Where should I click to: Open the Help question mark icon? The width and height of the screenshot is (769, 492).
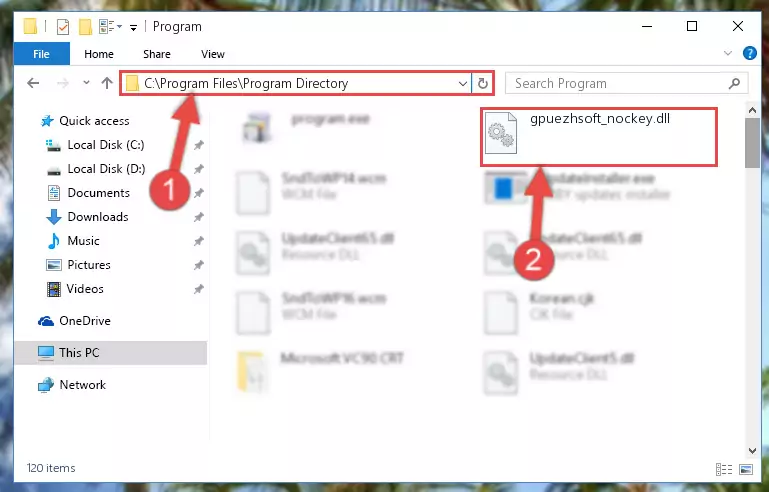pos(749,53)
